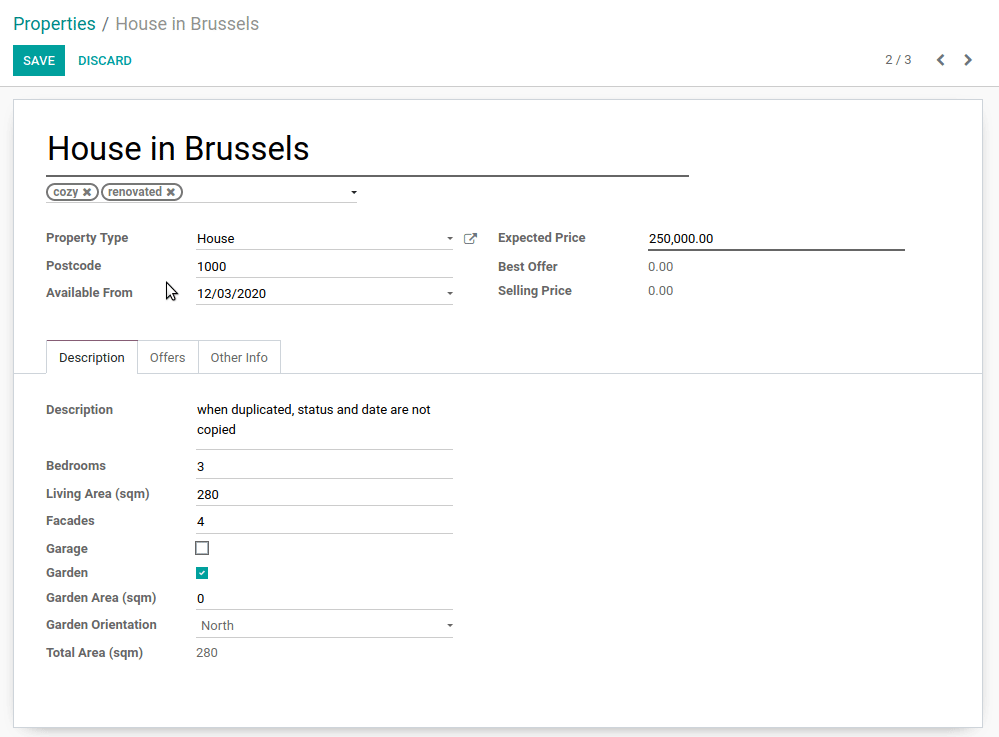Image resolution: width=999 pixels, height=737 pixels.
Task: Switch to the Offers tab
Action: point(167,358)
